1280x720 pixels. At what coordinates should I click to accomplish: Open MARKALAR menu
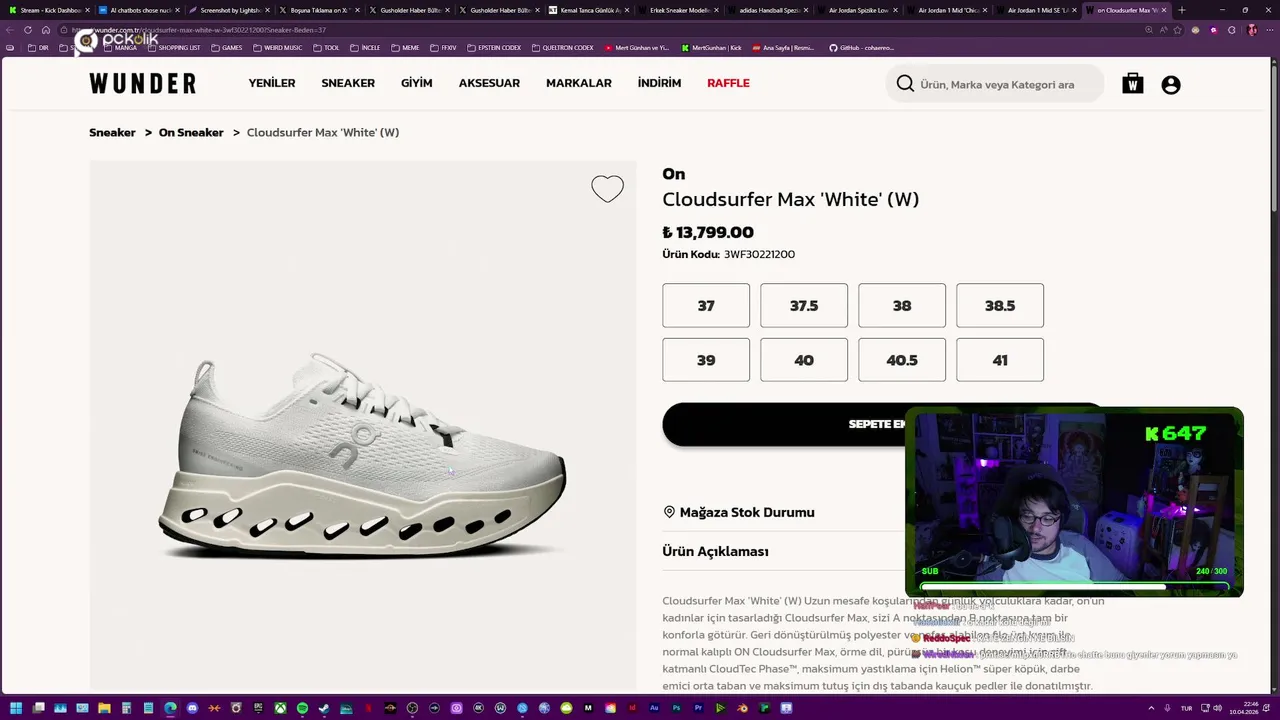coord(579,83)
